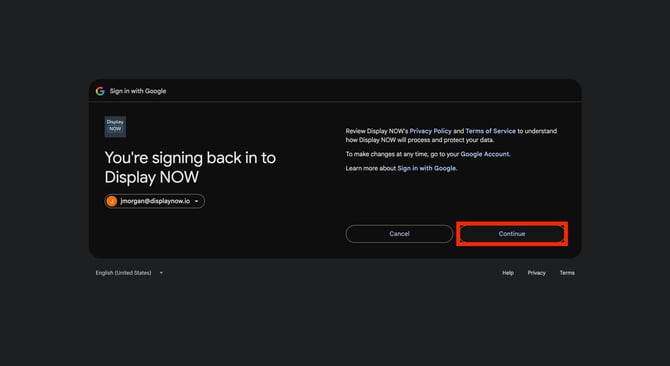Image resolution: width=670 pixels, height=366 pixels.
Task: Expand the English (United States) language selector
Action: [x=129, y=273]
